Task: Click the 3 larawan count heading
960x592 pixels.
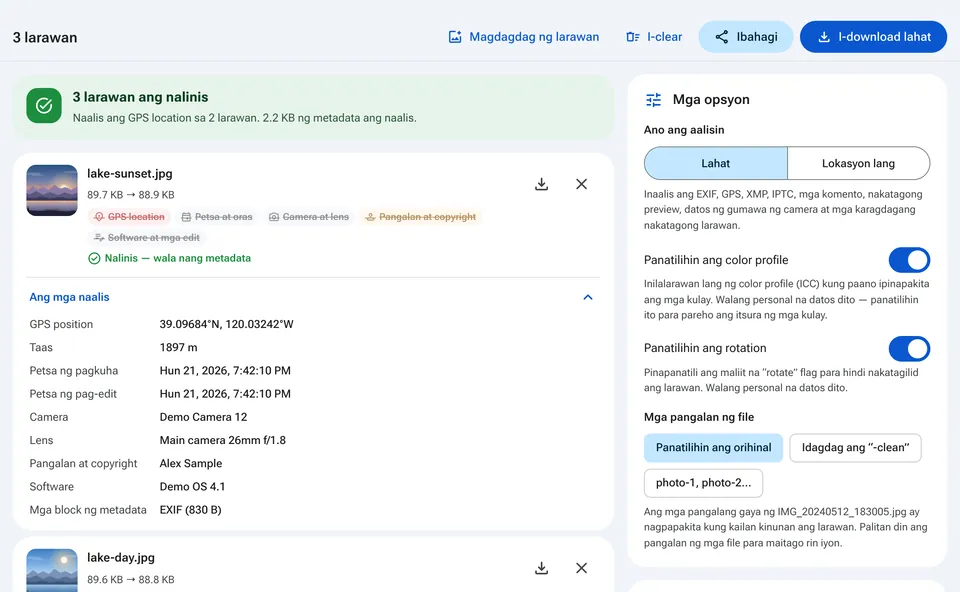Action: (45, 37)
